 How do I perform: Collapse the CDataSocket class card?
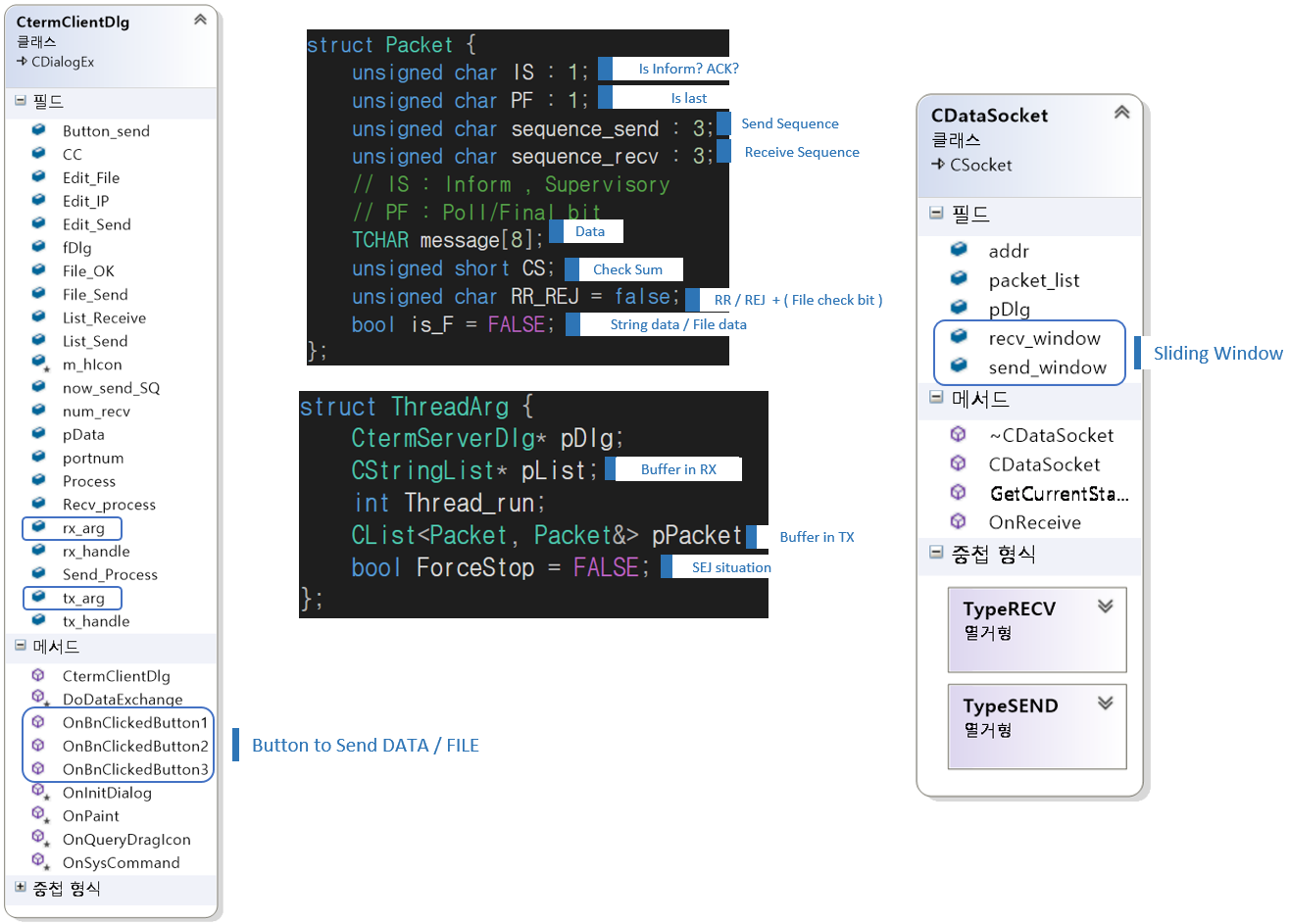(1121, 113)
